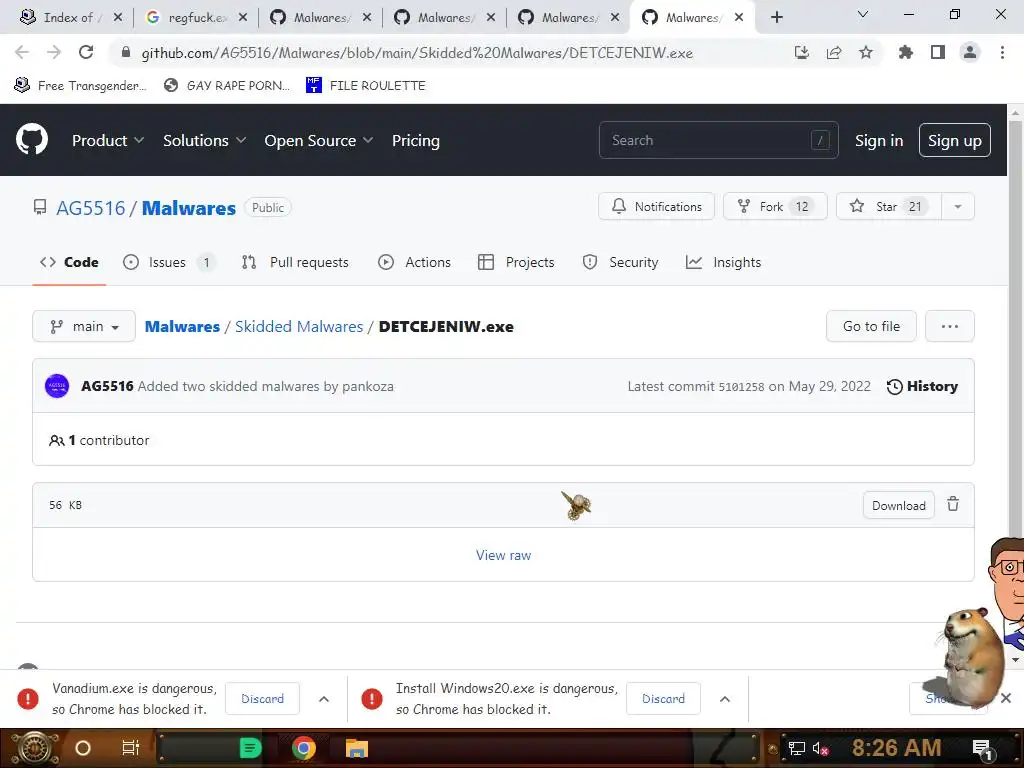Reload the page with refresh icon
The image size is (1024, 768).
coord(86,52)
